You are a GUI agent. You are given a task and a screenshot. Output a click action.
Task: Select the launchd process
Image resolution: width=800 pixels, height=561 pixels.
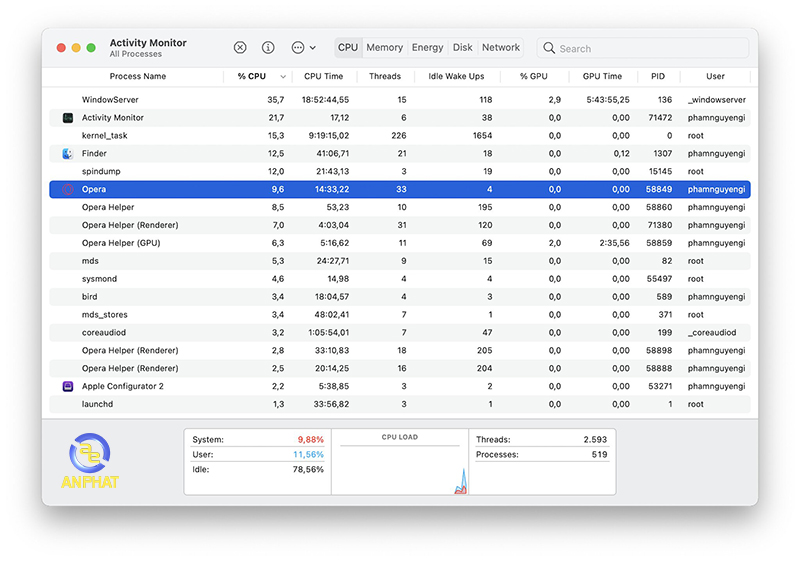coord(97,404)
